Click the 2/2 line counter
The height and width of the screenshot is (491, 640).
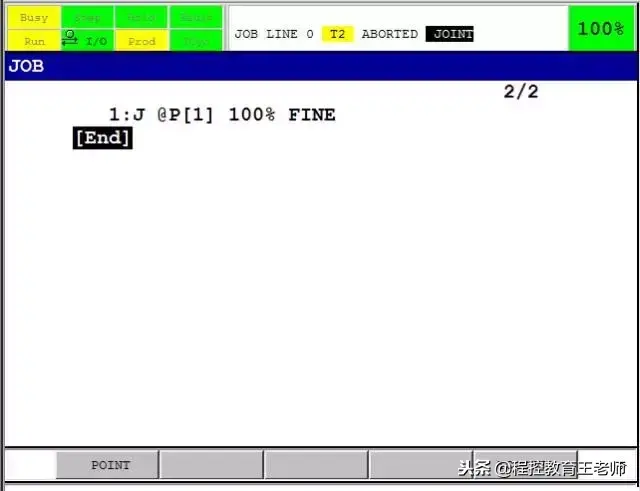(x=521, y=91)
